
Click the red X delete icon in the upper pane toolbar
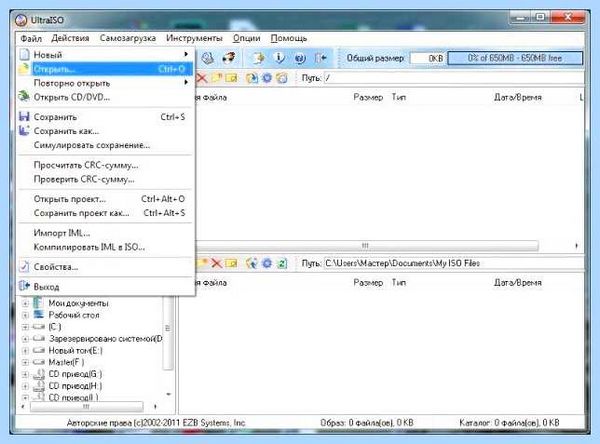(x=202, y=78)
